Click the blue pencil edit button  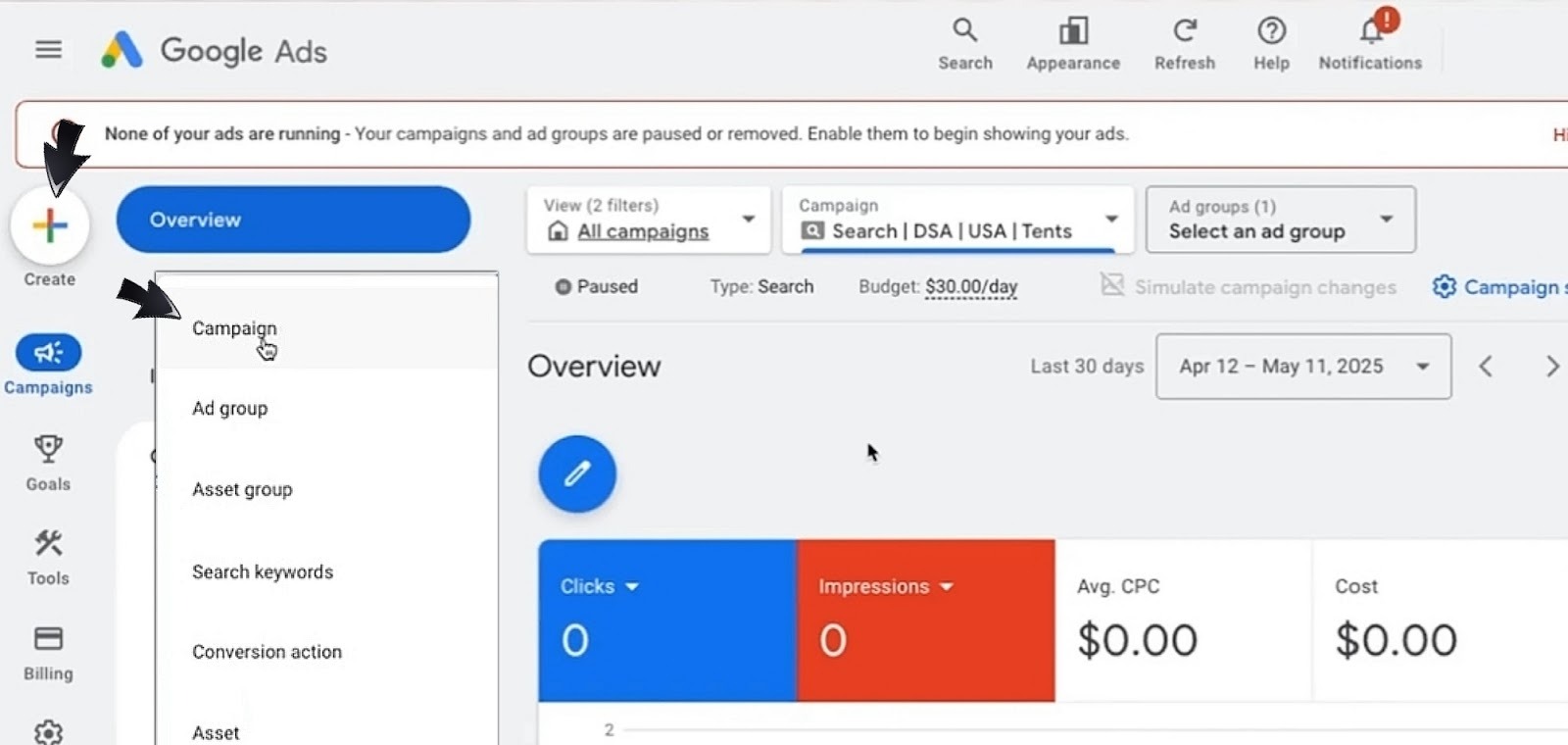tap(577, 474)
